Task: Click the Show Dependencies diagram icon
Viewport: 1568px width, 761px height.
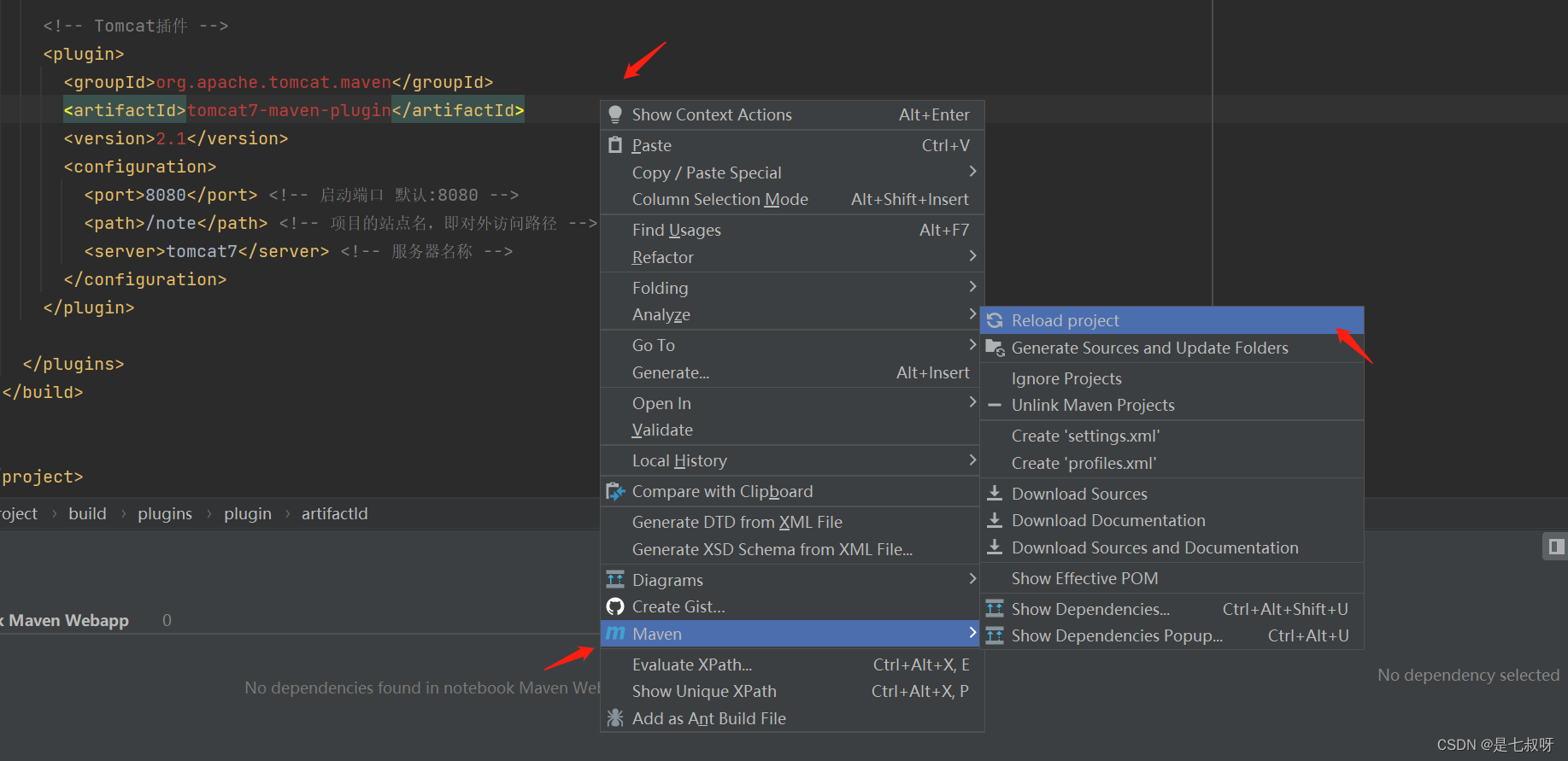Action: 995,609
